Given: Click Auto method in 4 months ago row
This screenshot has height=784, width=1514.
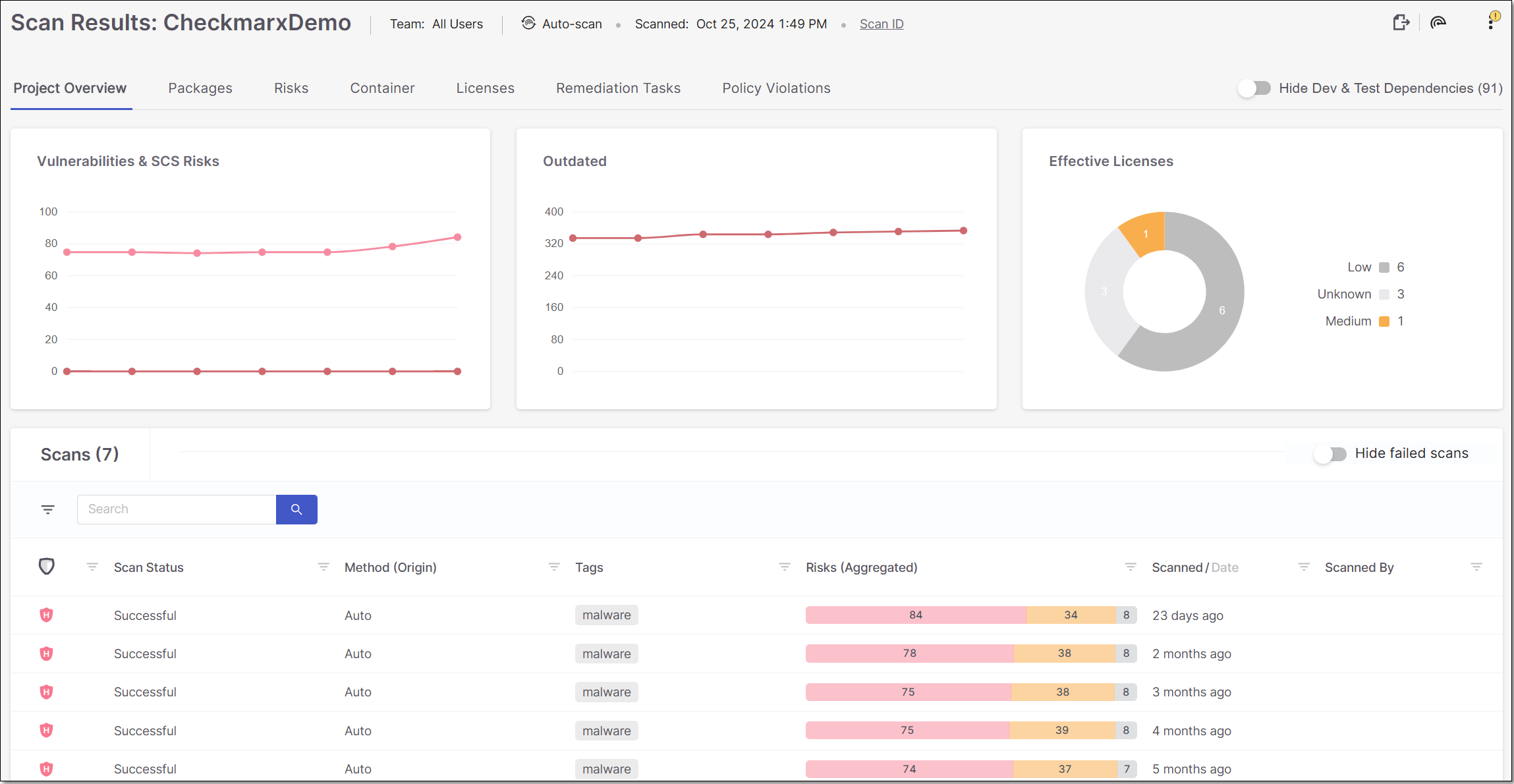Looking at the screenshot, I should tap(358, 731).
